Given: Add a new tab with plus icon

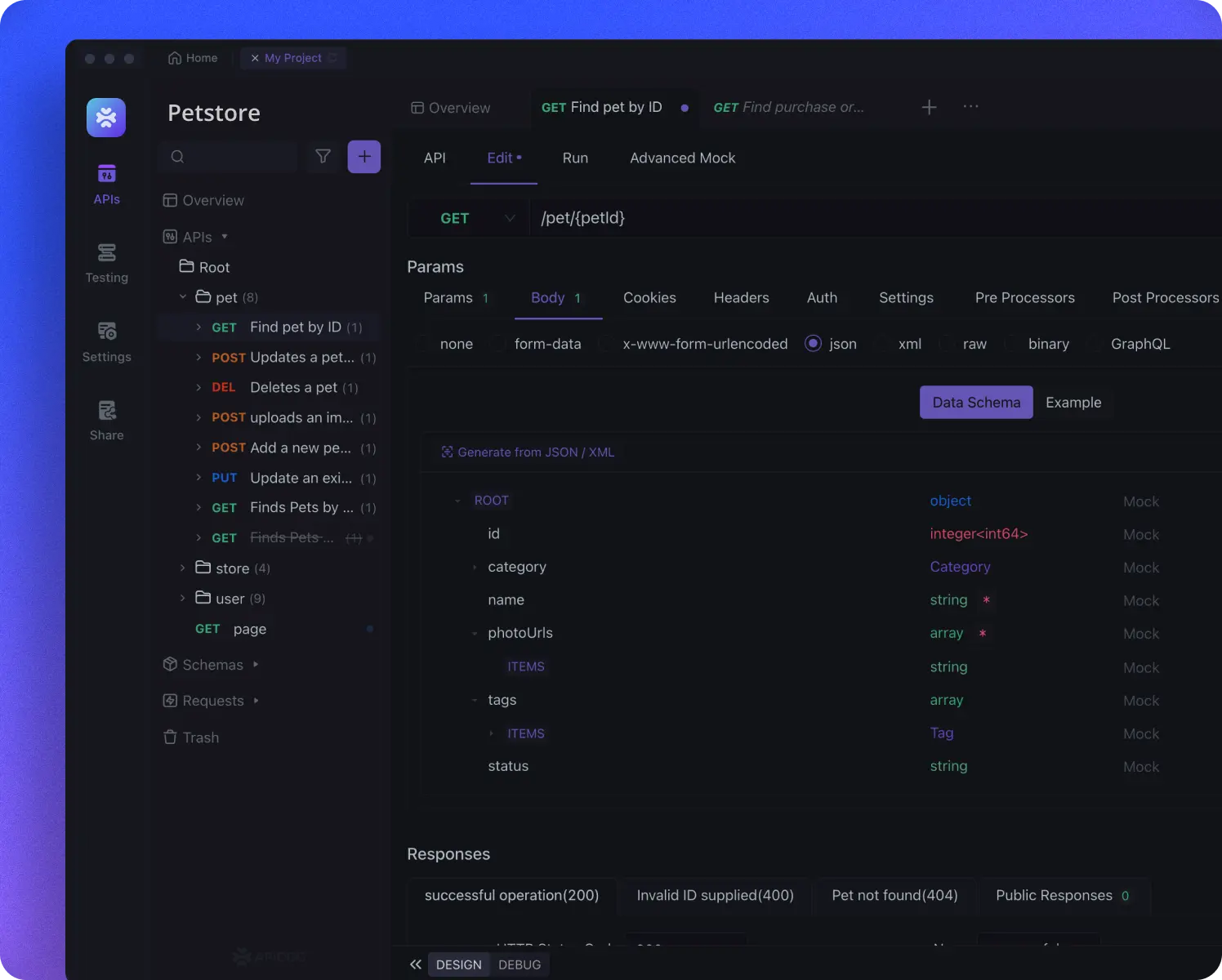Looking at the screenshot, I should click(929, 107).
